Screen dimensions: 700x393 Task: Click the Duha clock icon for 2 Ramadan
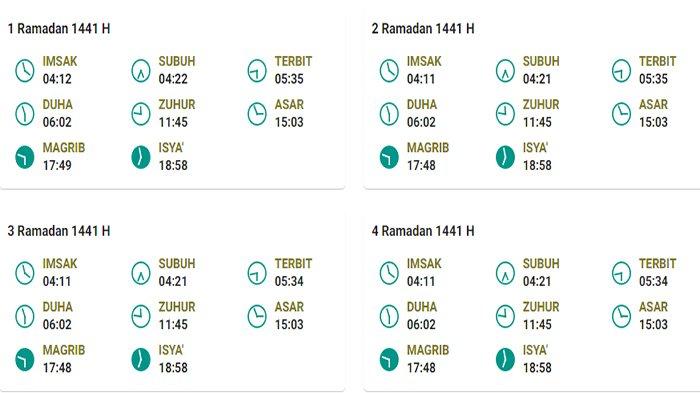click(389, 114)
